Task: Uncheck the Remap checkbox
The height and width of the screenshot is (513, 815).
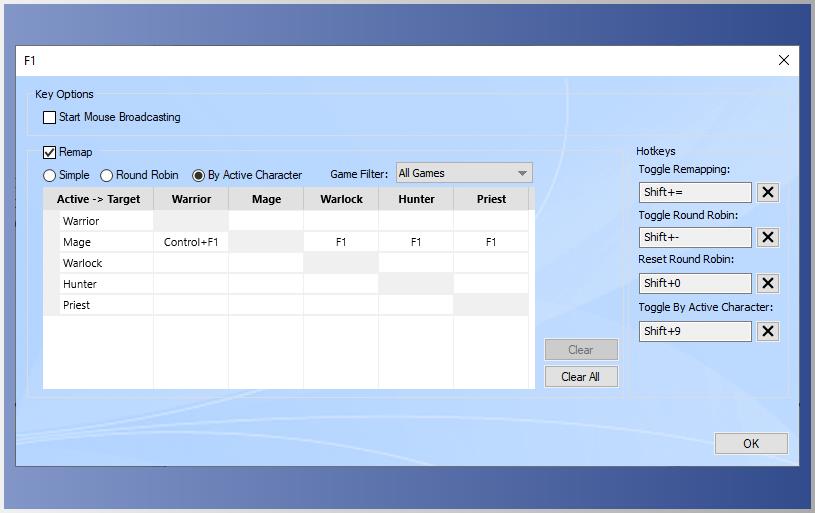Action: 50,153
